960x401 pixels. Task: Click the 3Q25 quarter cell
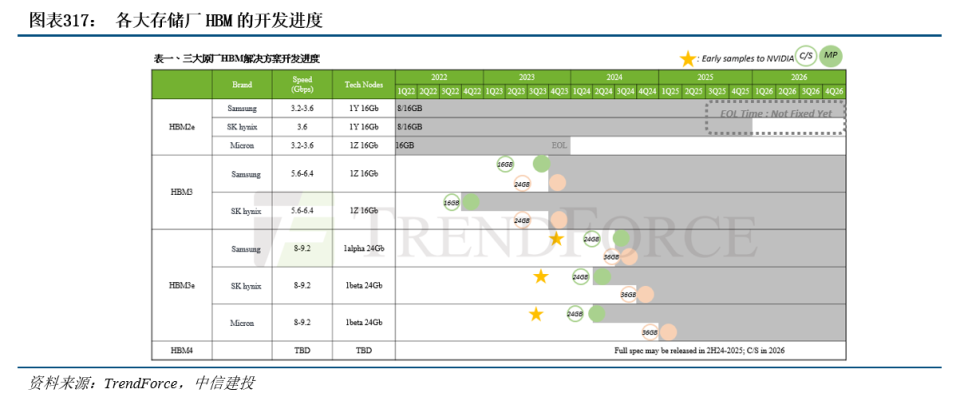717,92
